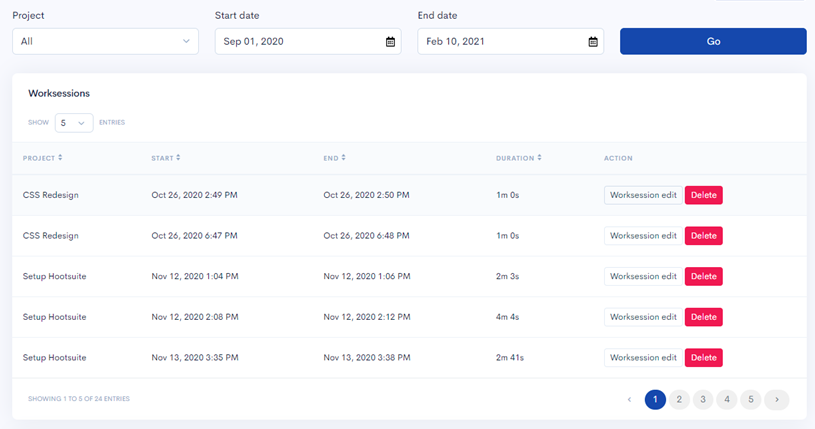This screenshot has width=815, height=429.
Task: Edit the Oct 26 6:47 PM worksession
Action: tap(643, 236)
